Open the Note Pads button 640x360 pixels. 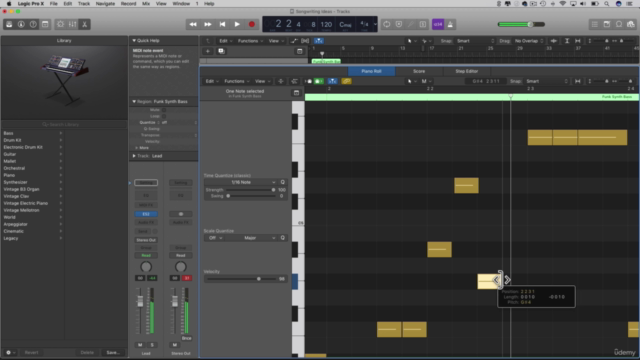click(607, 24)
